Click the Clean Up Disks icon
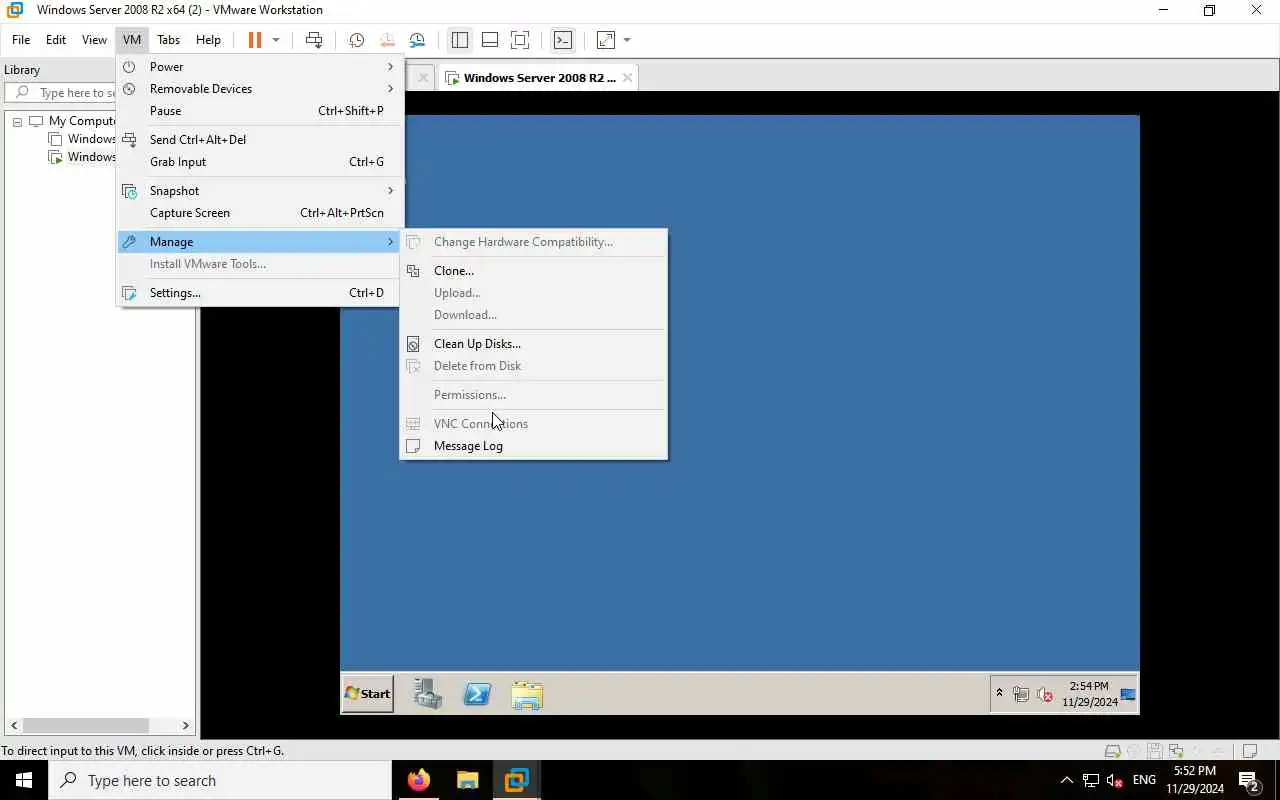Viewport: 1280px width, 800px height. (413, 344)
